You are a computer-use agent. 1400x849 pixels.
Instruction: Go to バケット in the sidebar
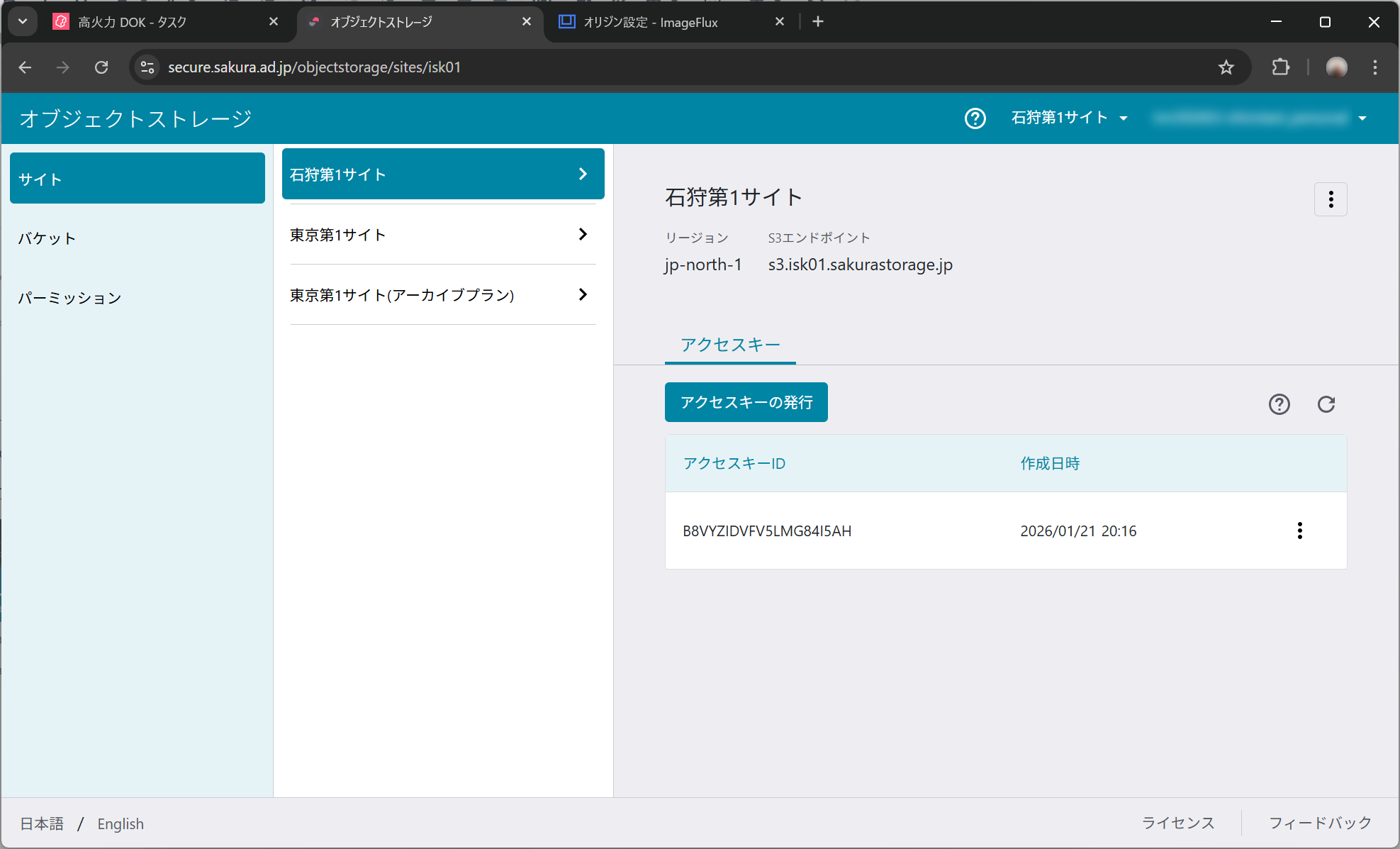[x=47, y=238]
